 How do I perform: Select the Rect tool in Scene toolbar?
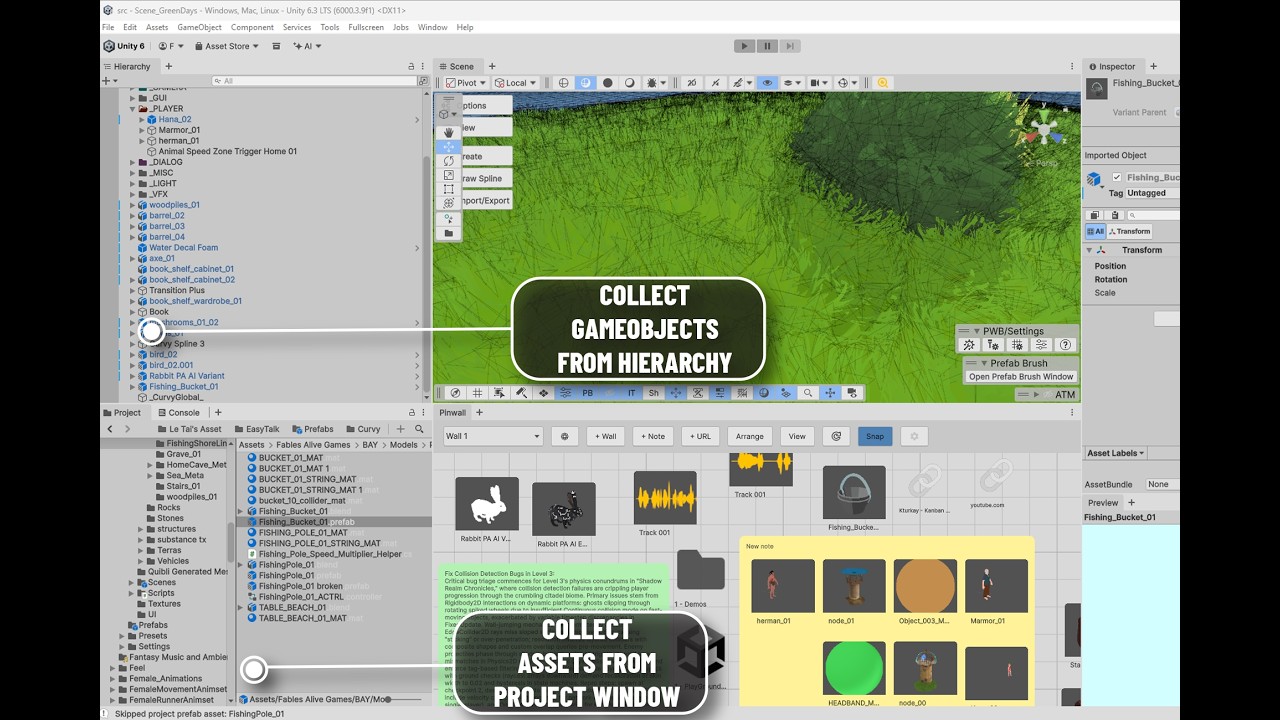449,189
